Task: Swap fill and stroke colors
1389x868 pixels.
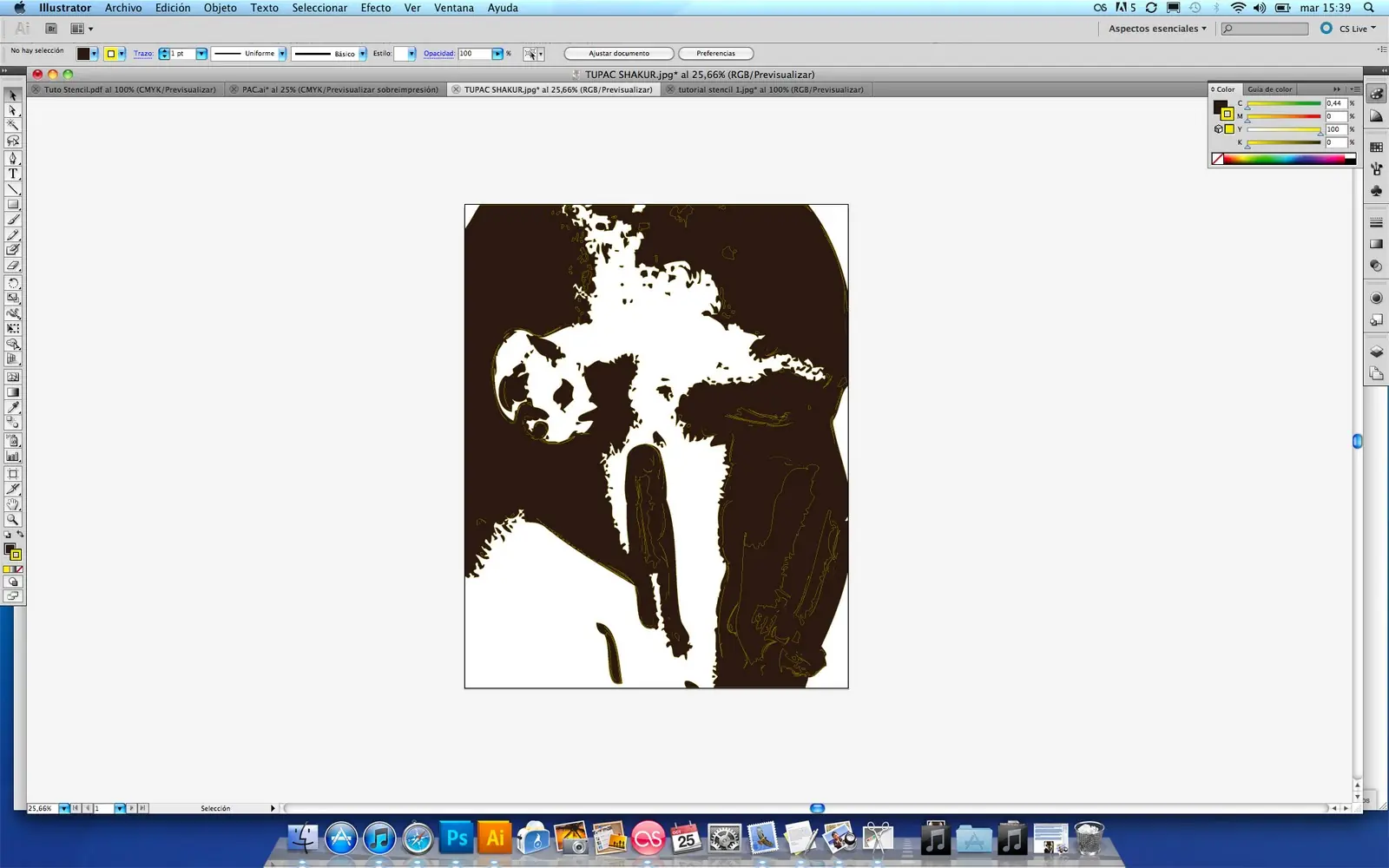Action: pos(19,535)
